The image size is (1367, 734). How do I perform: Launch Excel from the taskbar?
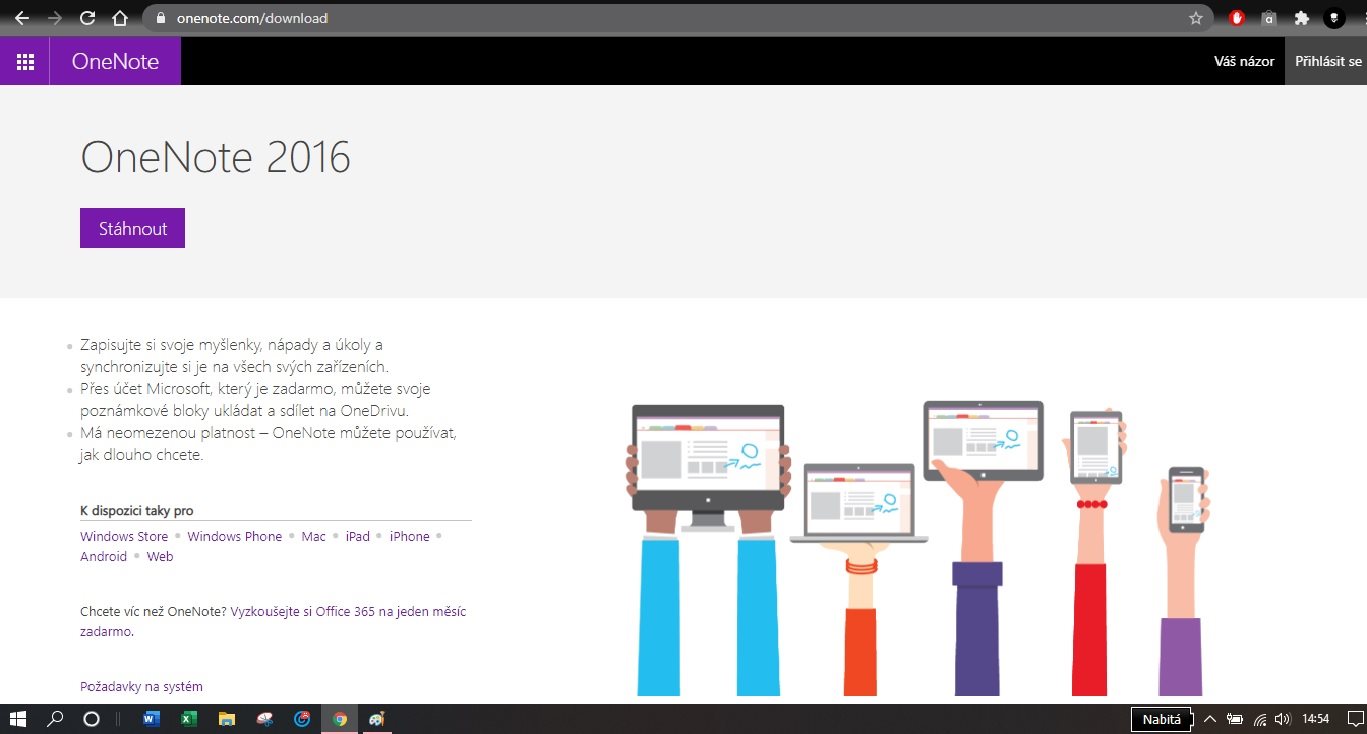[x=188, y=719]
